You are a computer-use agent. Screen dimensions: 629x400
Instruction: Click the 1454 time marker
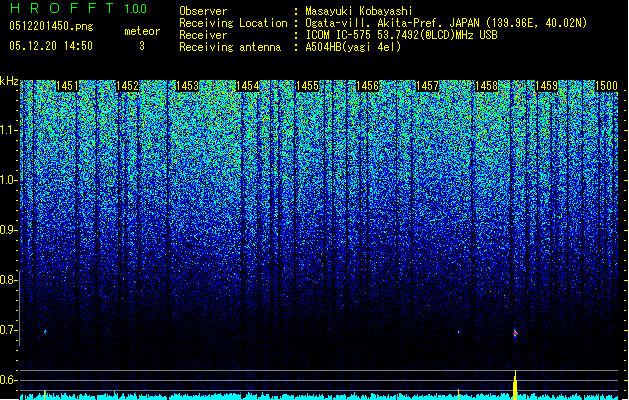coord(248,86)
